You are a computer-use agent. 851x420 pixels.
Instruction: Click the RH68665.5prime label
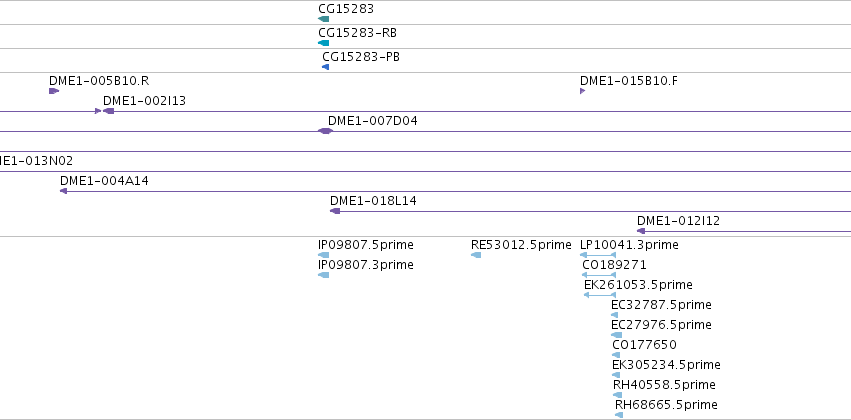pos(666,405)
